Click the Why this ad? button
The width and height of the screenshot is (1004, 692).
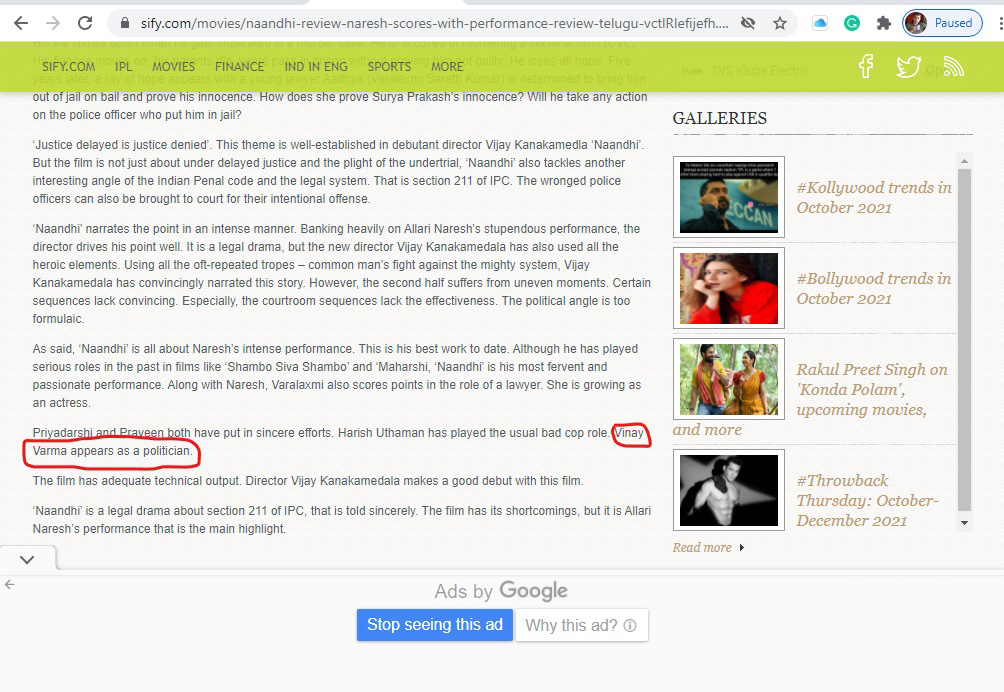(x=581, y=626)
